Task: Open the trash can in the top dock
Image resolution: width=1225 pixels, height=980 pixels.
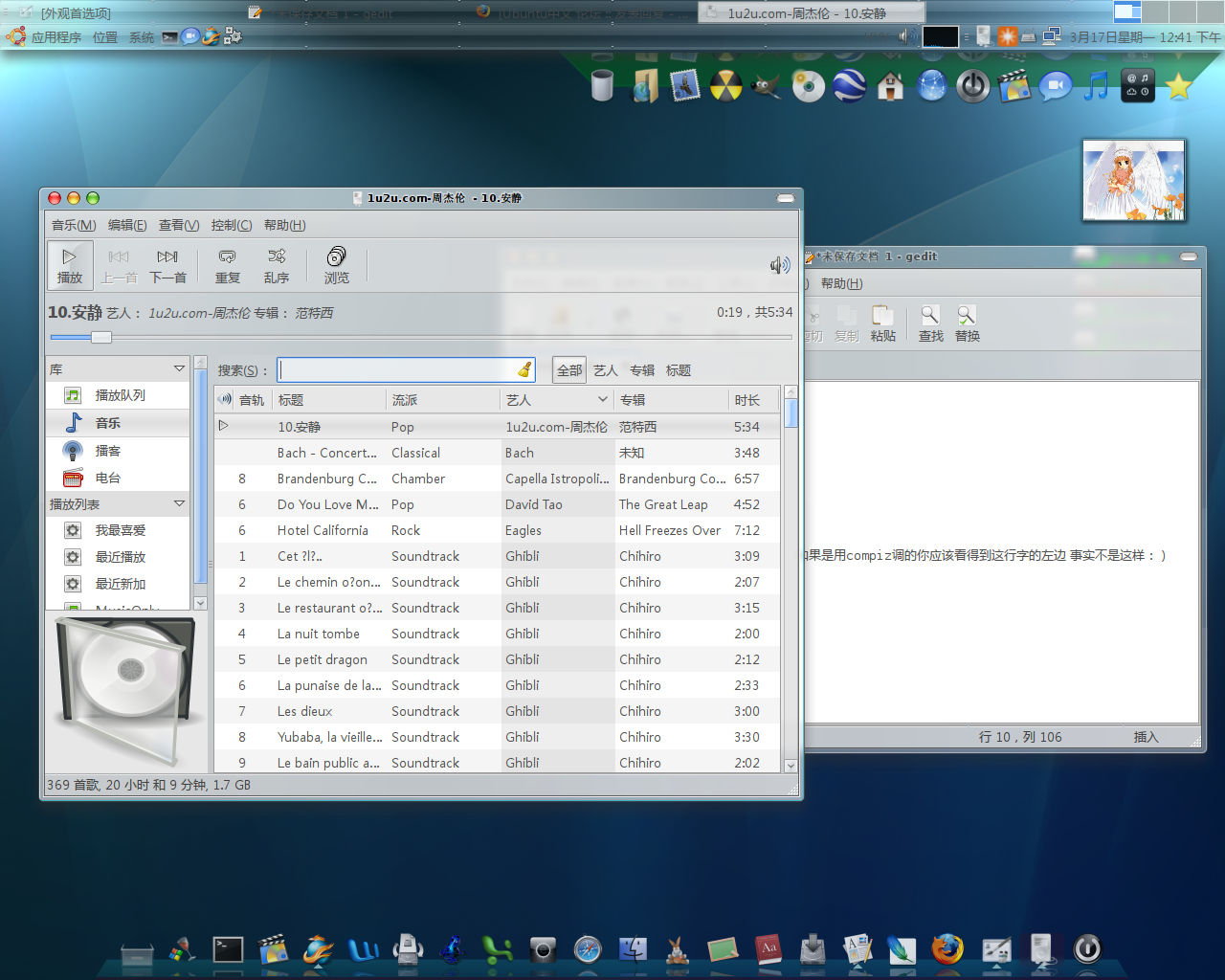Action: click(602, 86)
